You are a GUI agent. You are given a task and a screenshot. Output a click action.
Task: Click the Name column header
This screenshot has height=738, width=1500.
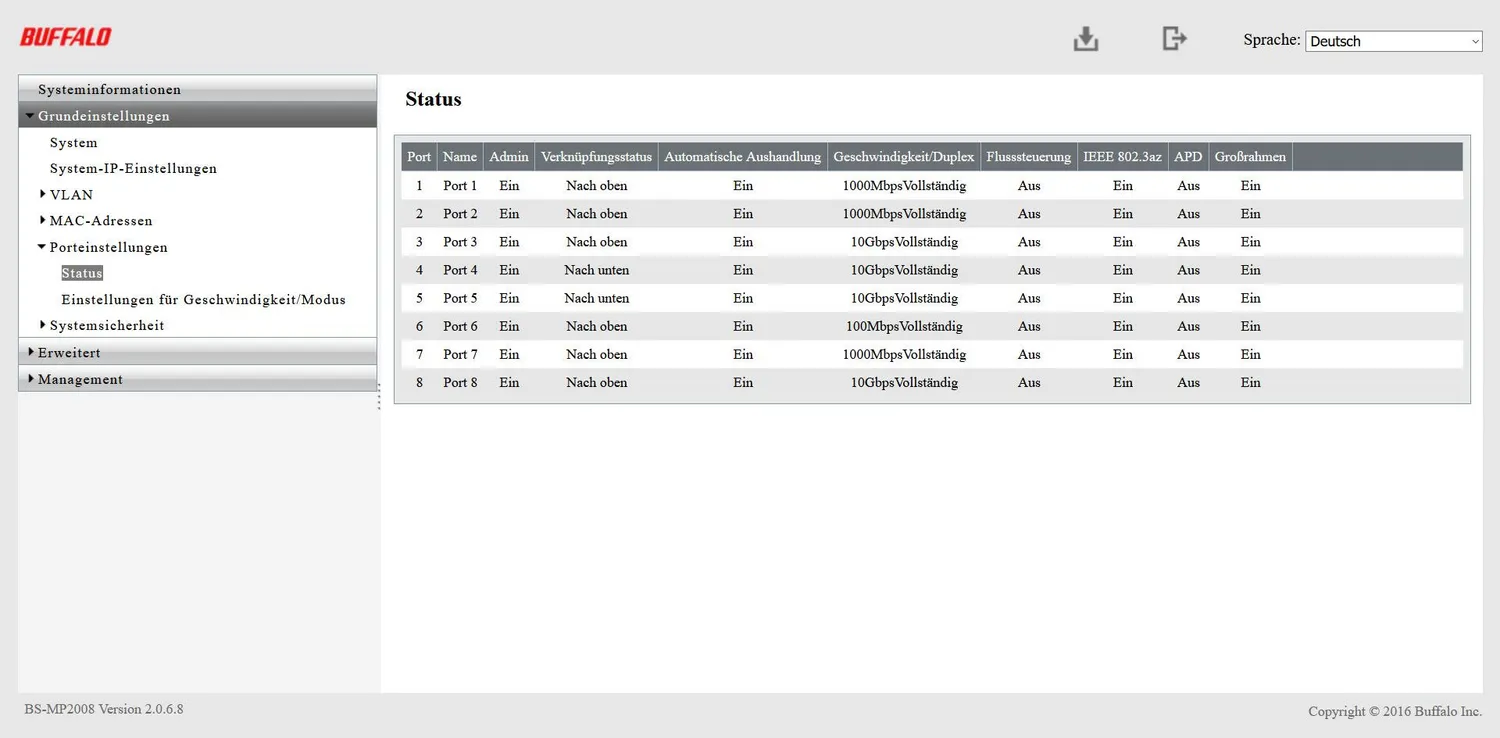pos(460,157)
